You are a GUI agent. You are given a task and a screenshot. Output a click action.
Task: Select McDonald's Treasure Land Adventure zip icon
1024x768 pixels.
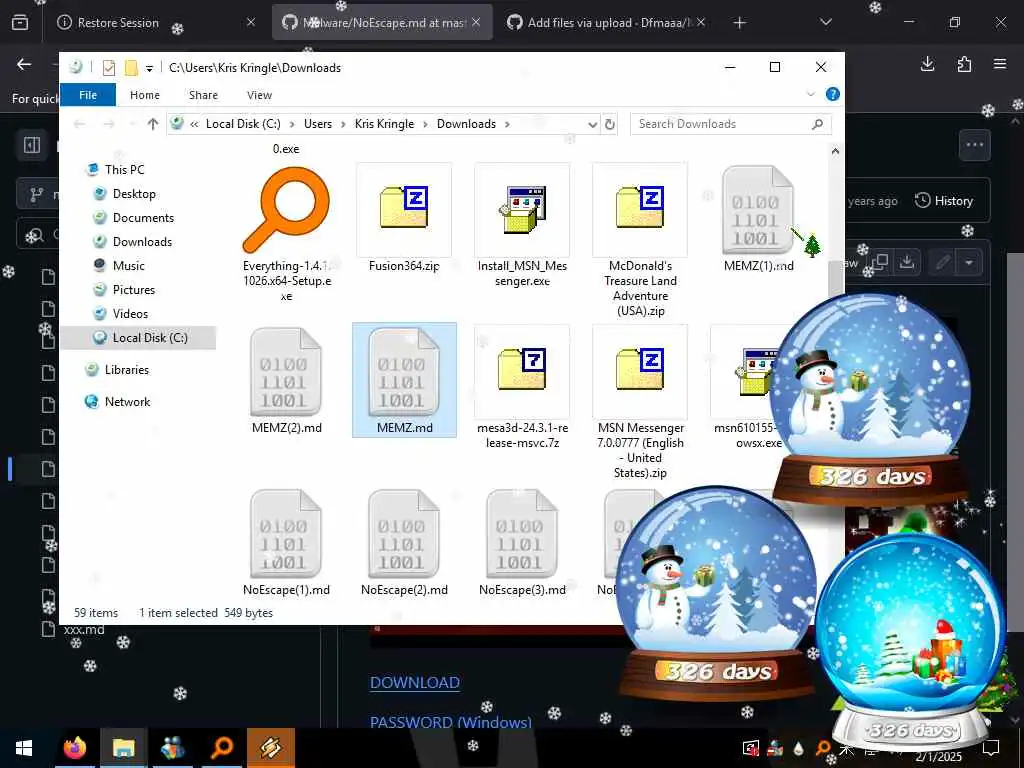[640, 210]
